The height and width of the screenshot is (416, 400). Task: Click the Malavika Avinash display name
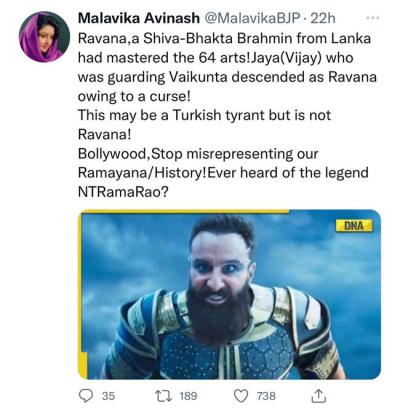coord(138,18)
